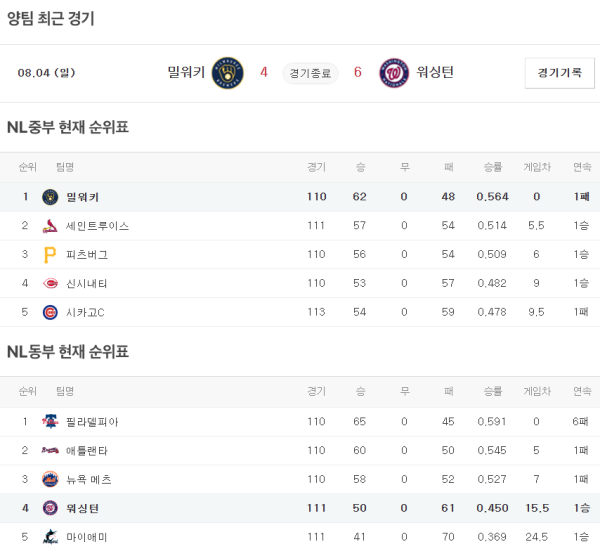Click the Pittsburgh Pirates team logo

coord(50,255)
